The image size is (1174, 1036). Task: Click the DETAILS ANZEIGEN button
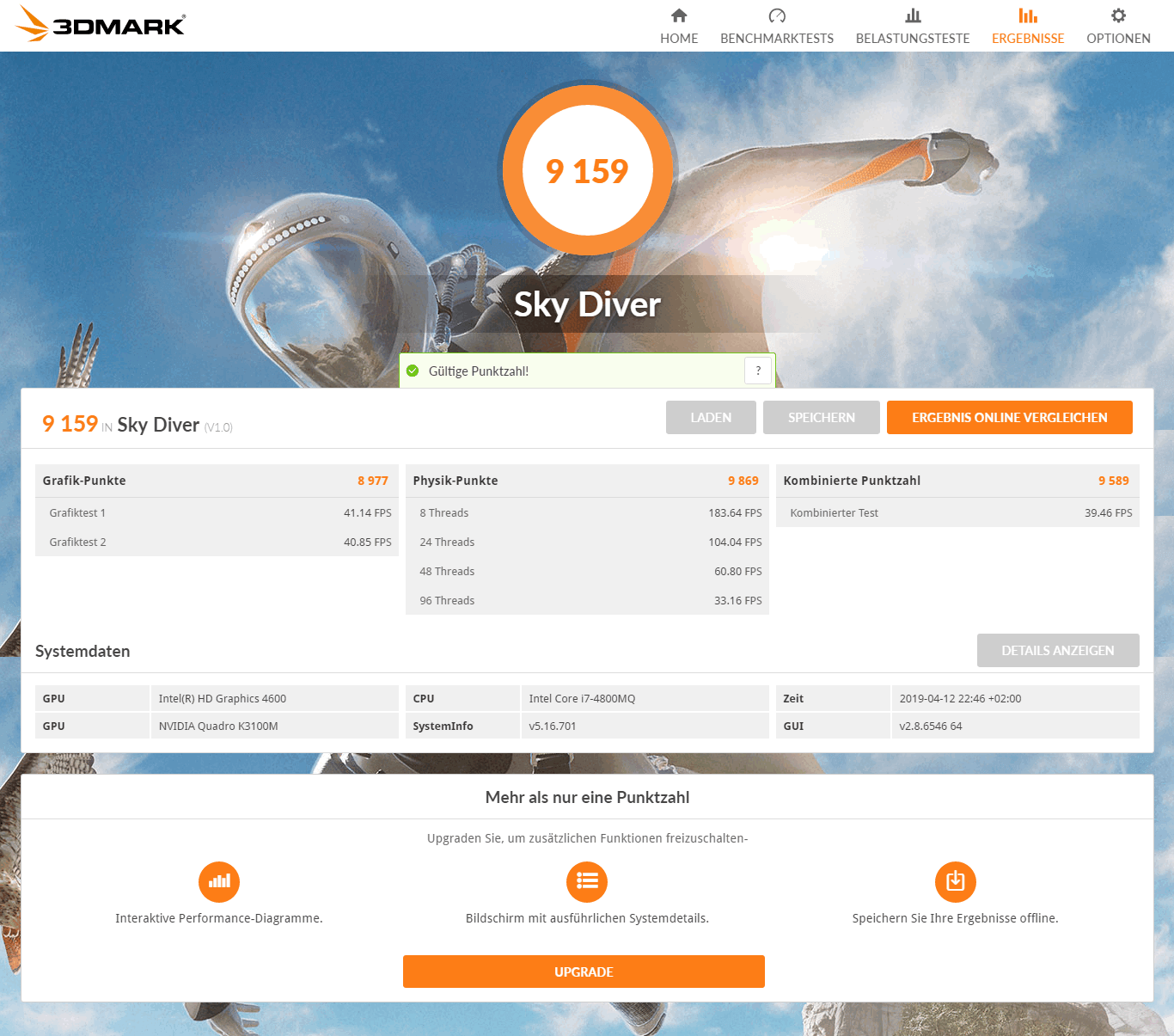click(x=1058, y=650)
